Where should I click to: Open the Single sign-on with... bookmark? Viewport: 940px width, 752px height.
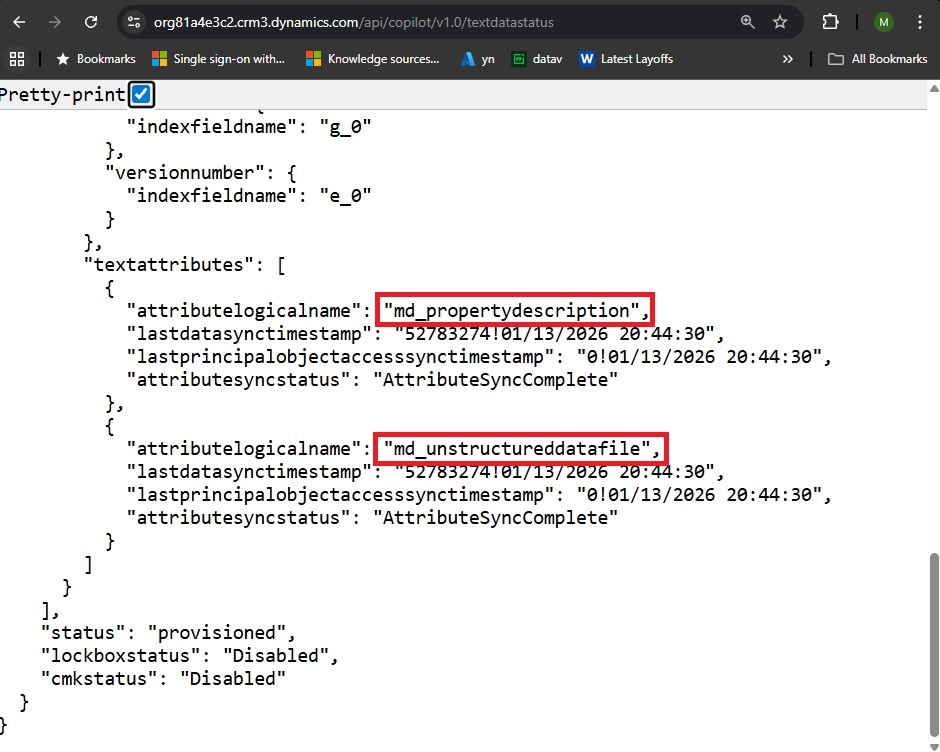coord(218,59)
